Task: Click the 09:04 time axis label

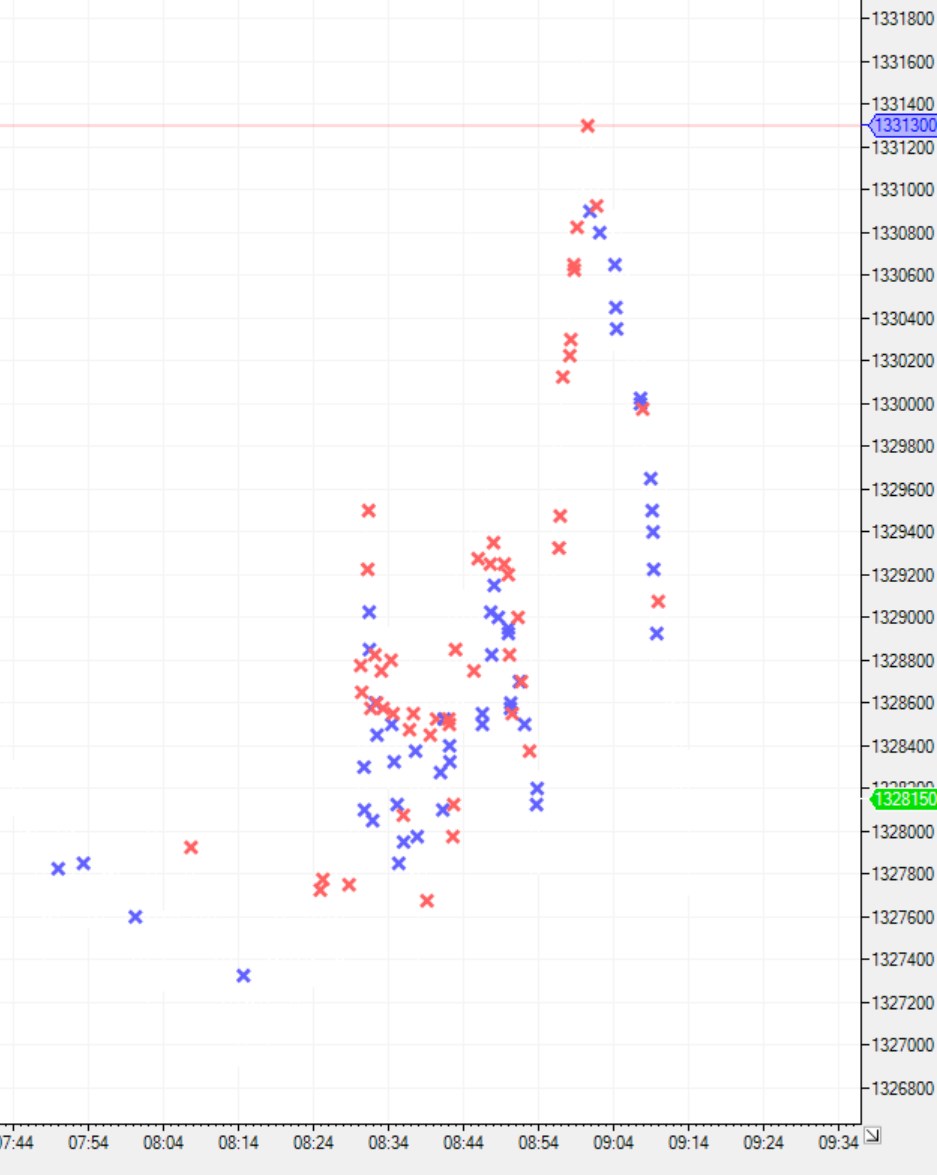Action: coord(613,1144)
